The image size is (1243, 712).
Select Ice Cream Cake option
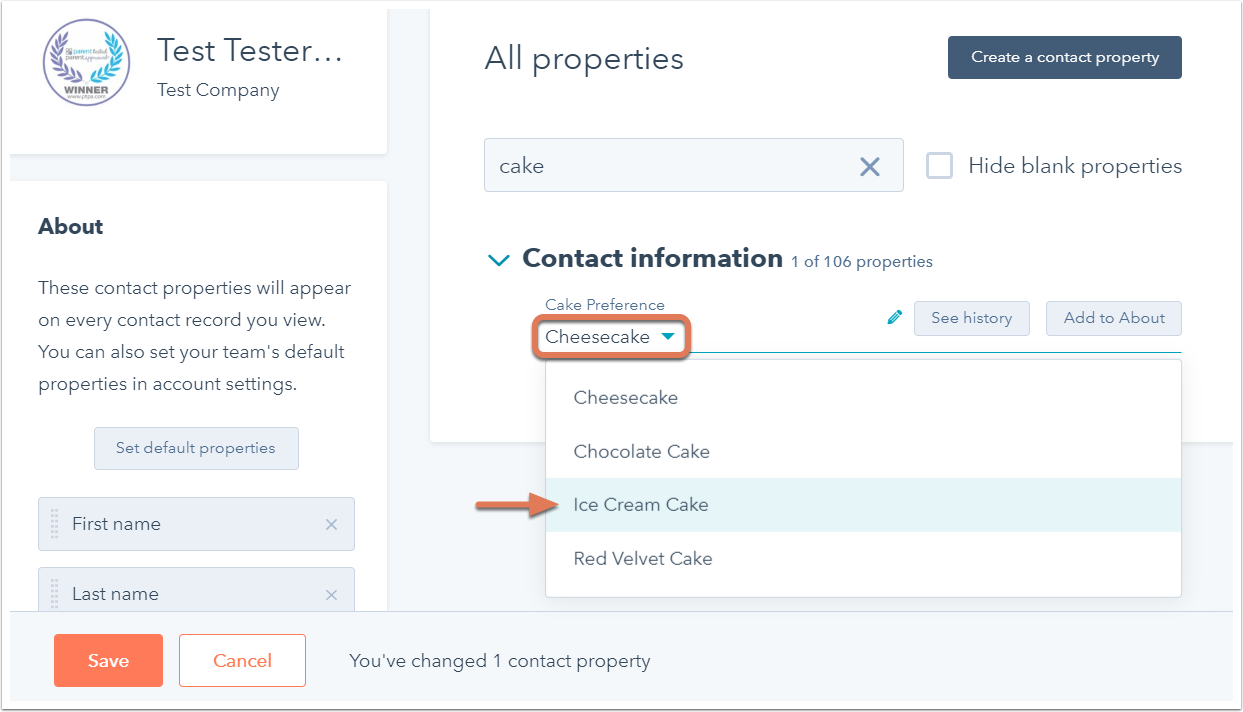tap(641, 505)
